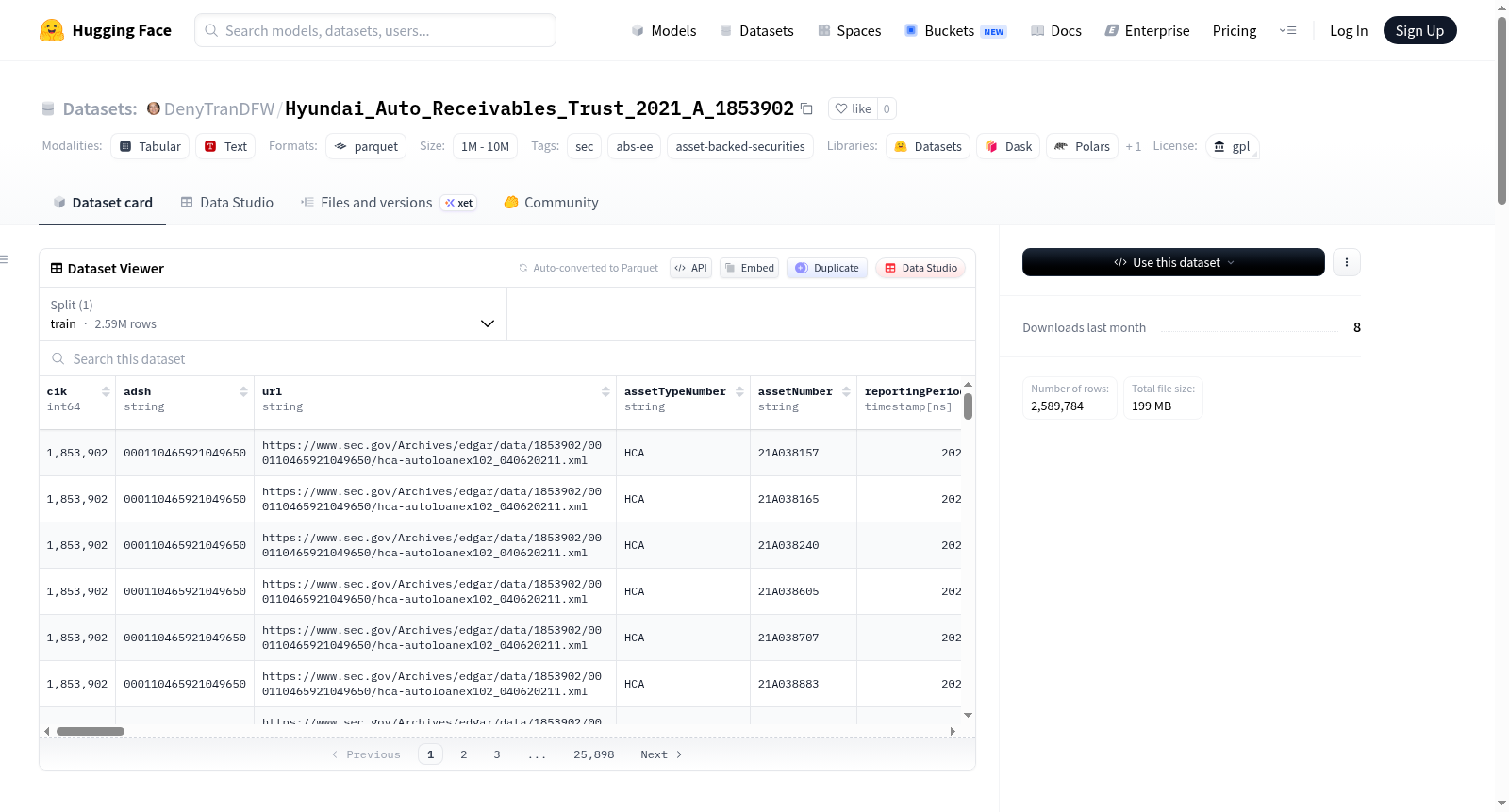Image resolution: width=1509 pixels, height=812 pixels.
Task: Open the Pricing page
Action: click(x=1235, y=30)
